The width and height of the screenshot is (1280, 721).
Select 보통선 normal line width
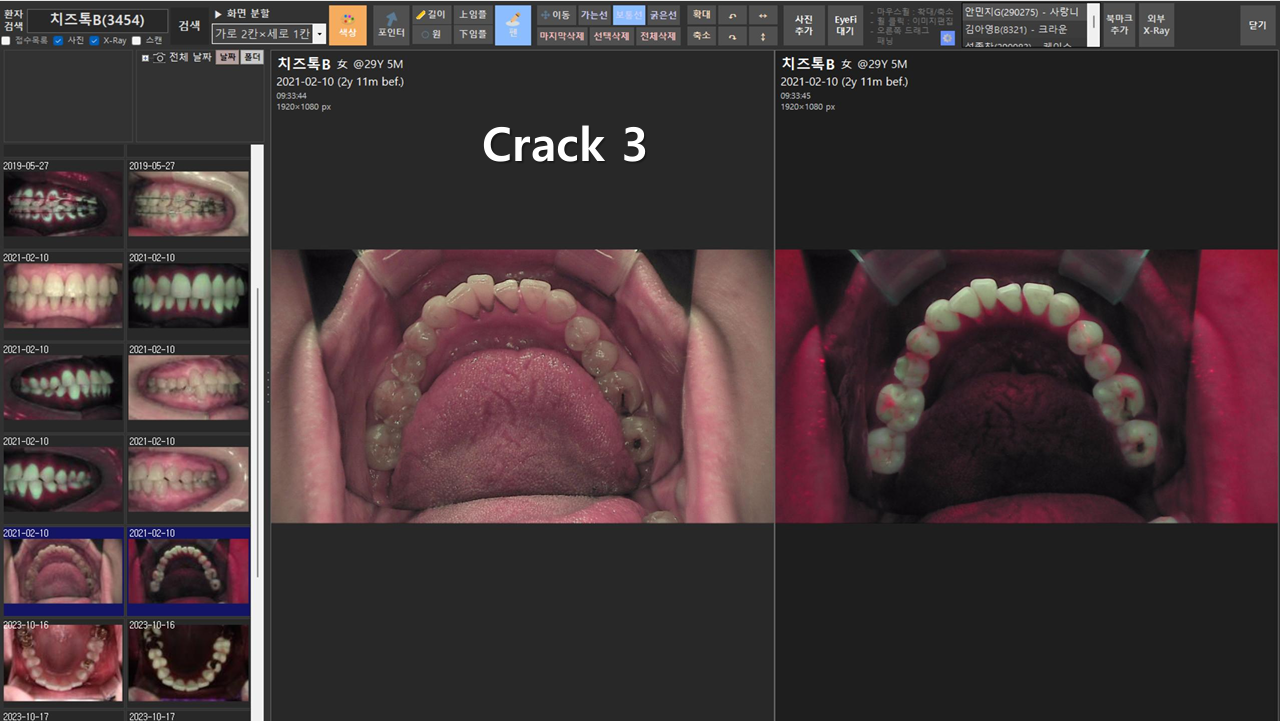point(629,15)
